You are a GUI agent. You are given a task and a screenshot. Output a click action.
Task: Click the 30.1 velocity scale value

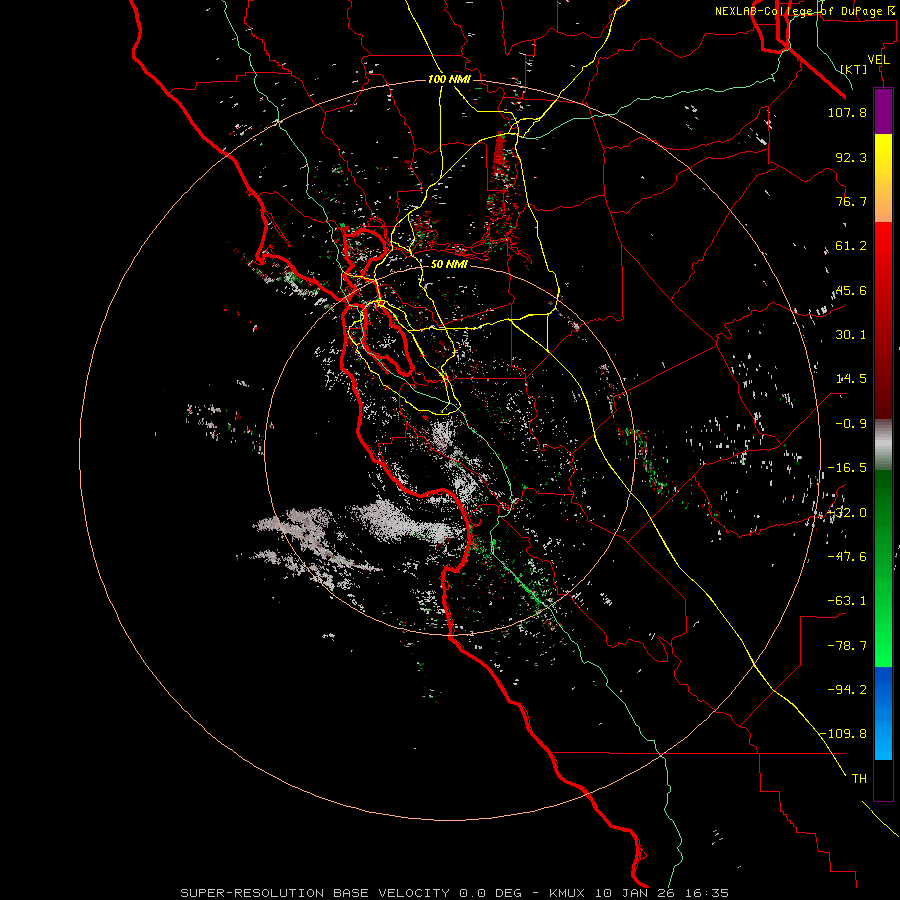tap(851, 335)
